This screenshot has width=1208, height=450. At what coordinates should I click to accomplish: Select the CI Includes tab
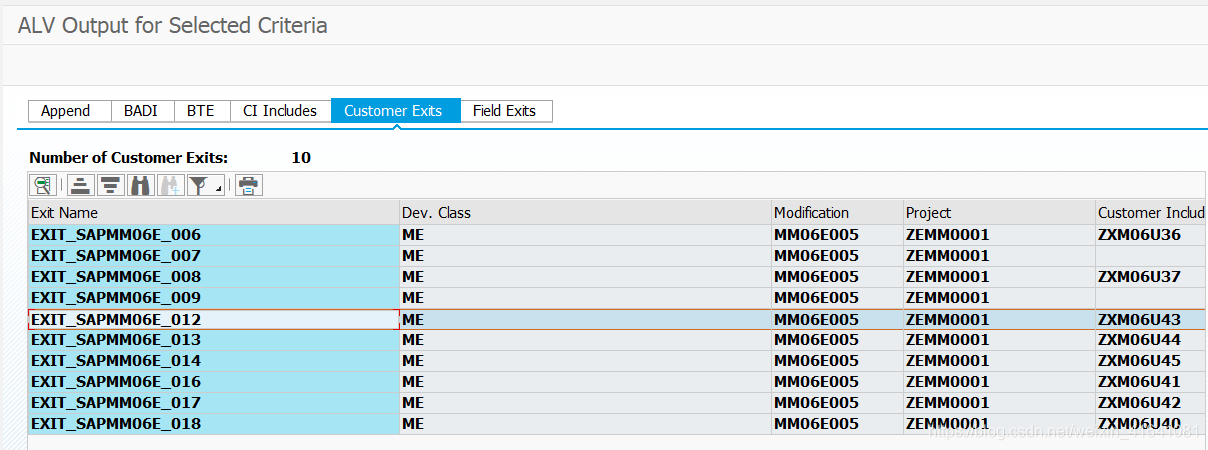[280, 111]
